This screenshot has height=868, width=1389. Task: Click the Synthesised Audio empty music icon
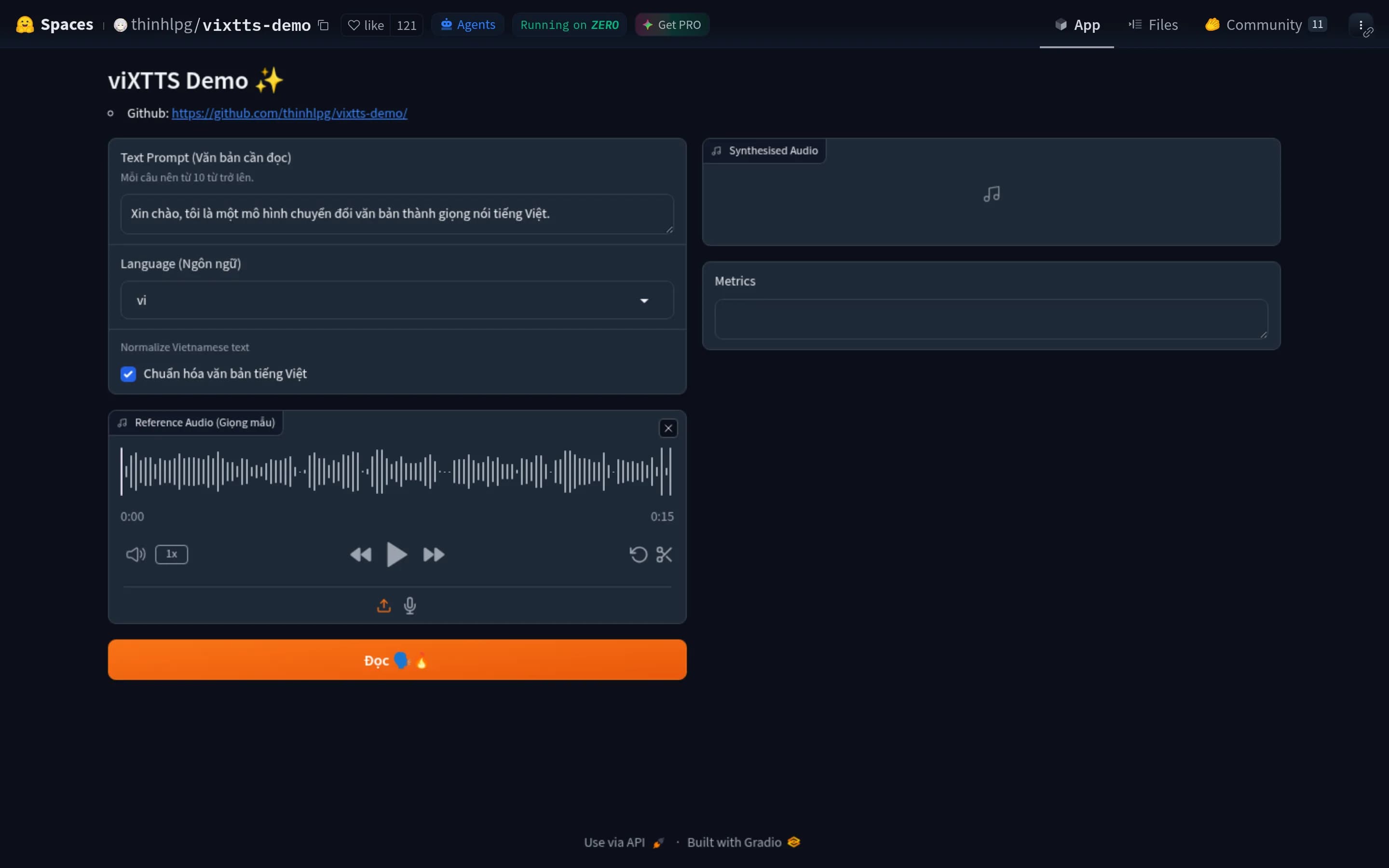(991, 194)
